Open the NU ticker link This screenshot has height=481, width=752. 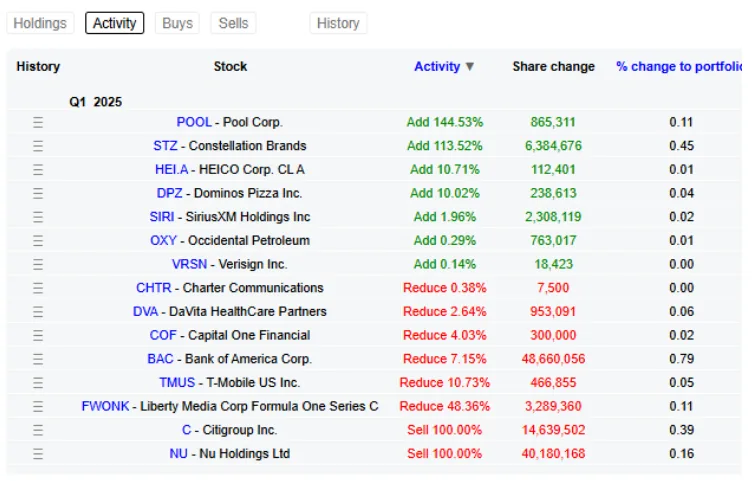pyautogui.click(x=178, y=454)
